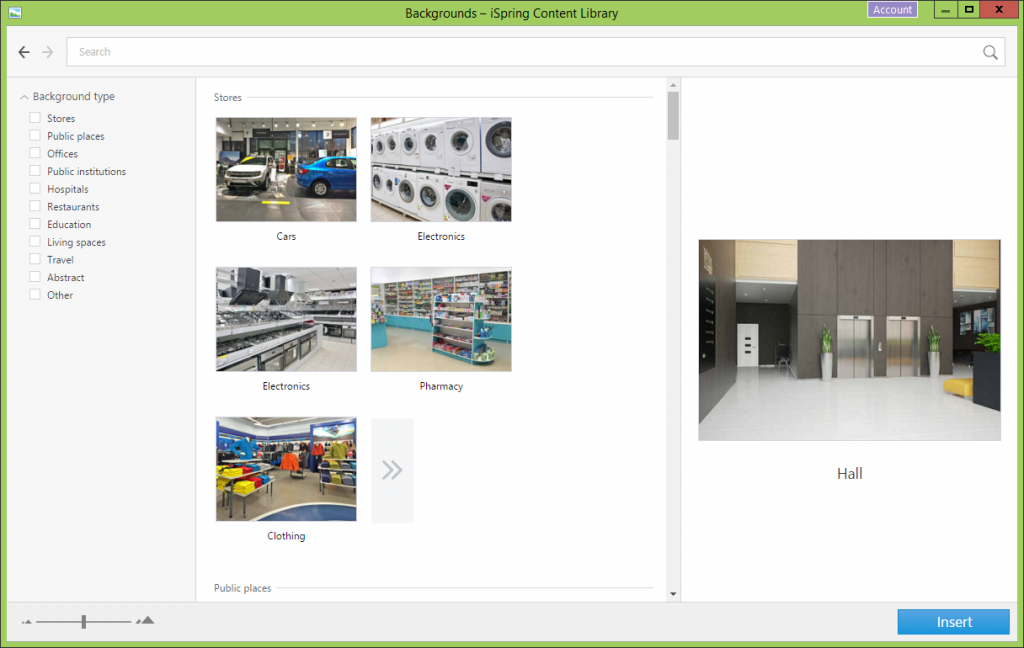The width and height of the screenshot is (1024, 648).
Task: Select the Clothing store background
Action: pos(286,469)
